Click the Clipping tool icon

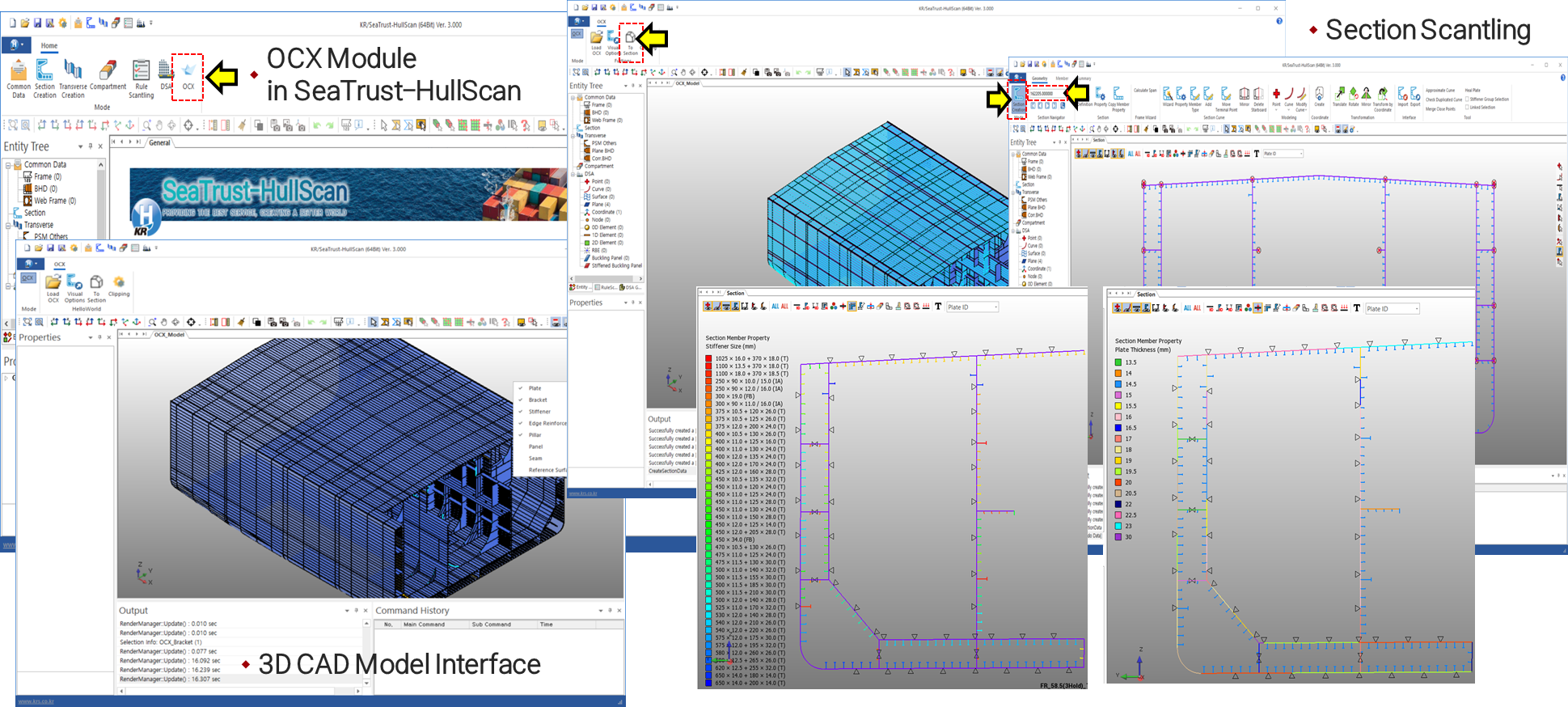119,286
